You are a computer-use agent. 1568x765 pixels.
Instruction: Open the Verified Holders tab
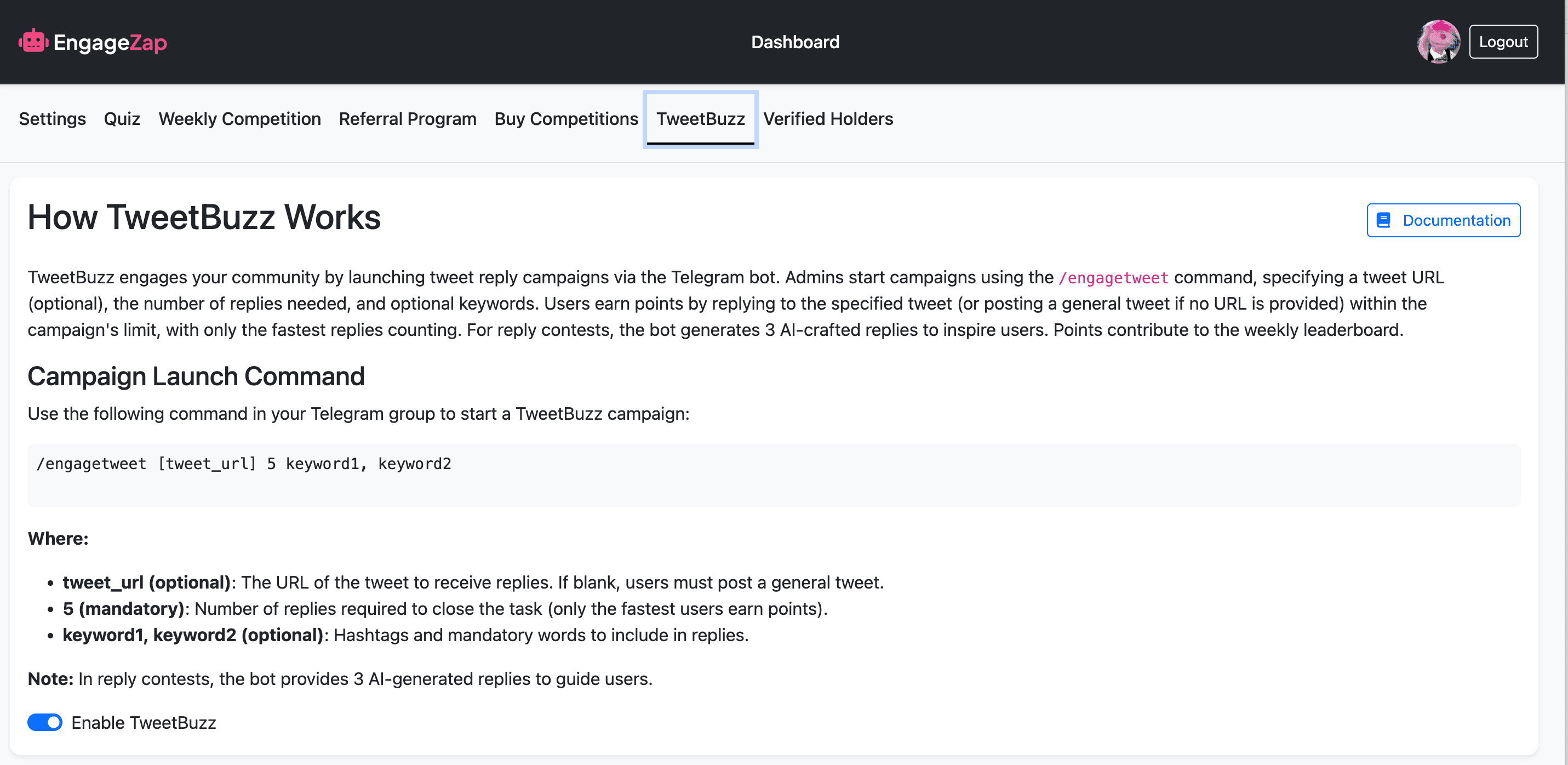828,119
